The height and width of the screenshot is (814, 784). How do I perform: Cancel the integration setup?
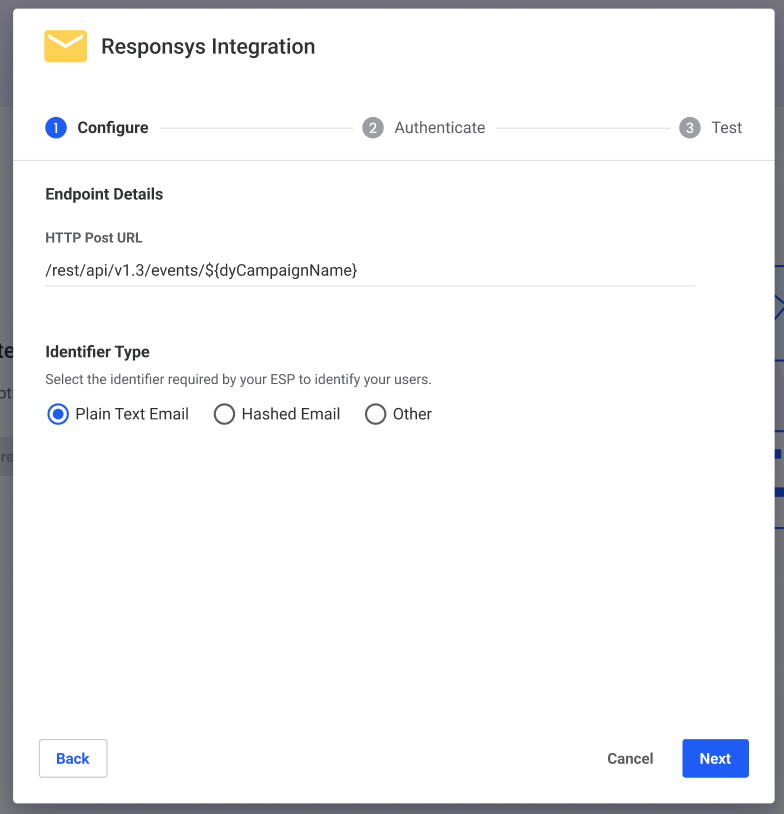tap(630, 758)
